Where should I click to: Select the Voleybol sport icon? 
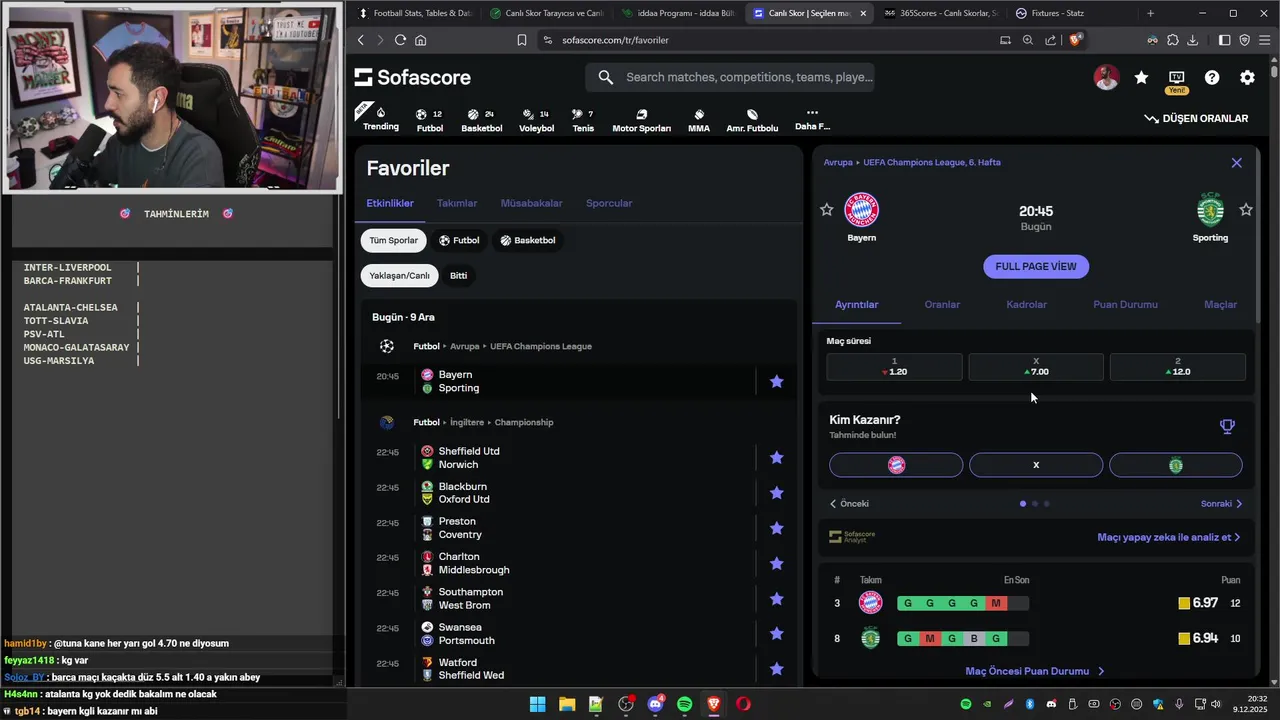tap(536, 120)
